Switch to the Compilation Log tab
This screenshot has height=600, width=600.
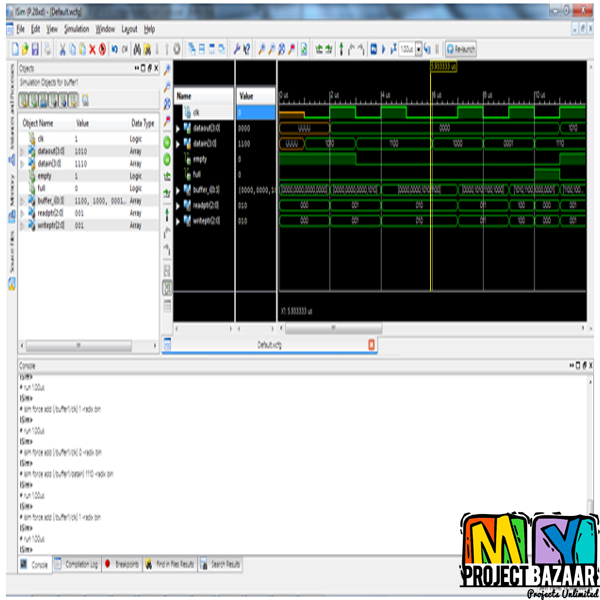(76, 564)
